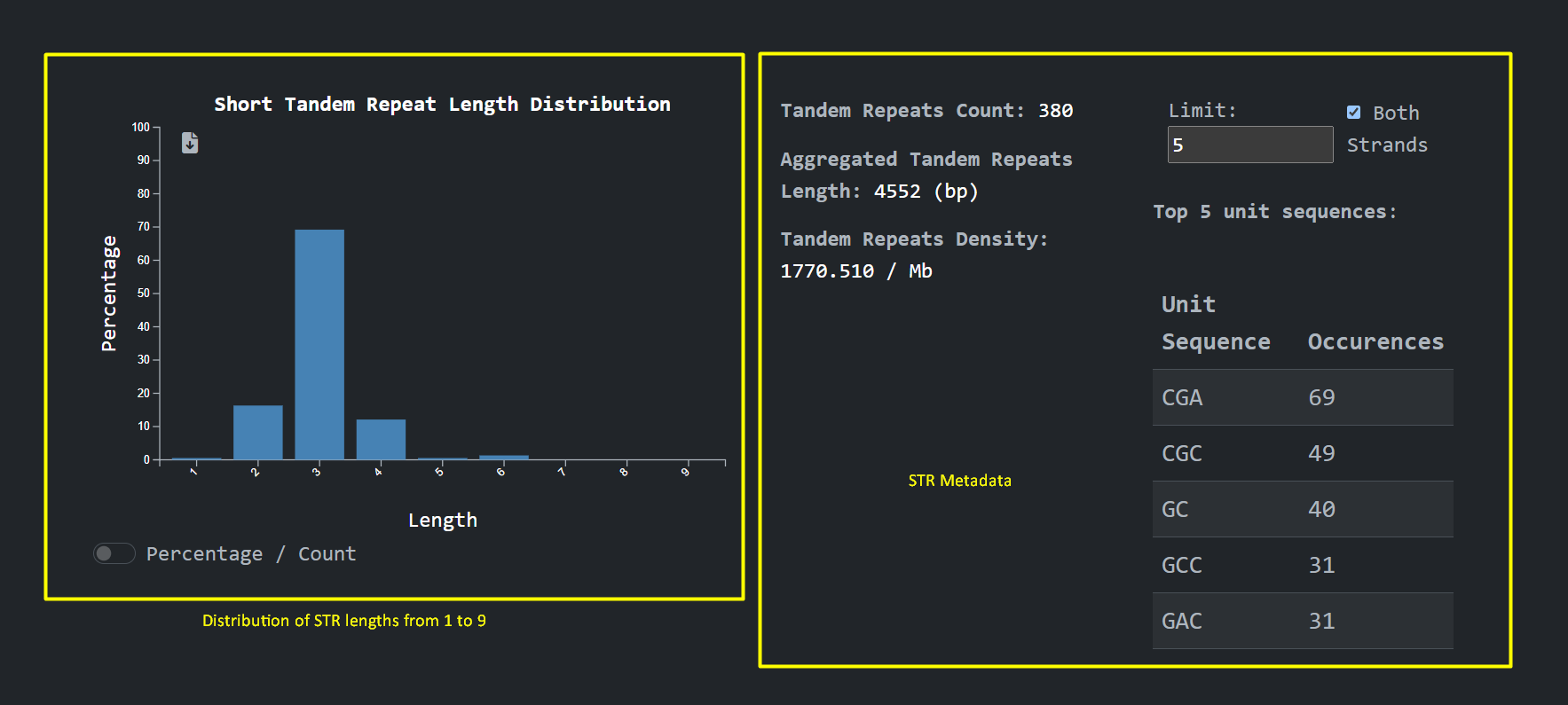
Task: Click the bar for length 4
Action: pos(381,439)
